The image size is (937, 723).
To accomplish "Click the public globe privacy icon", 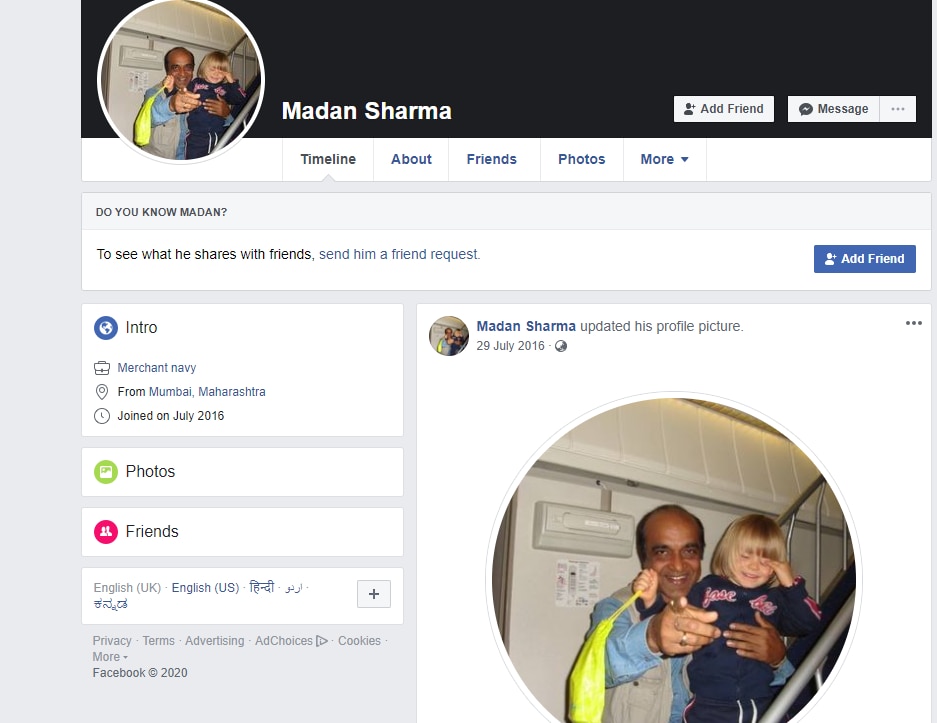I will [561, 346].
